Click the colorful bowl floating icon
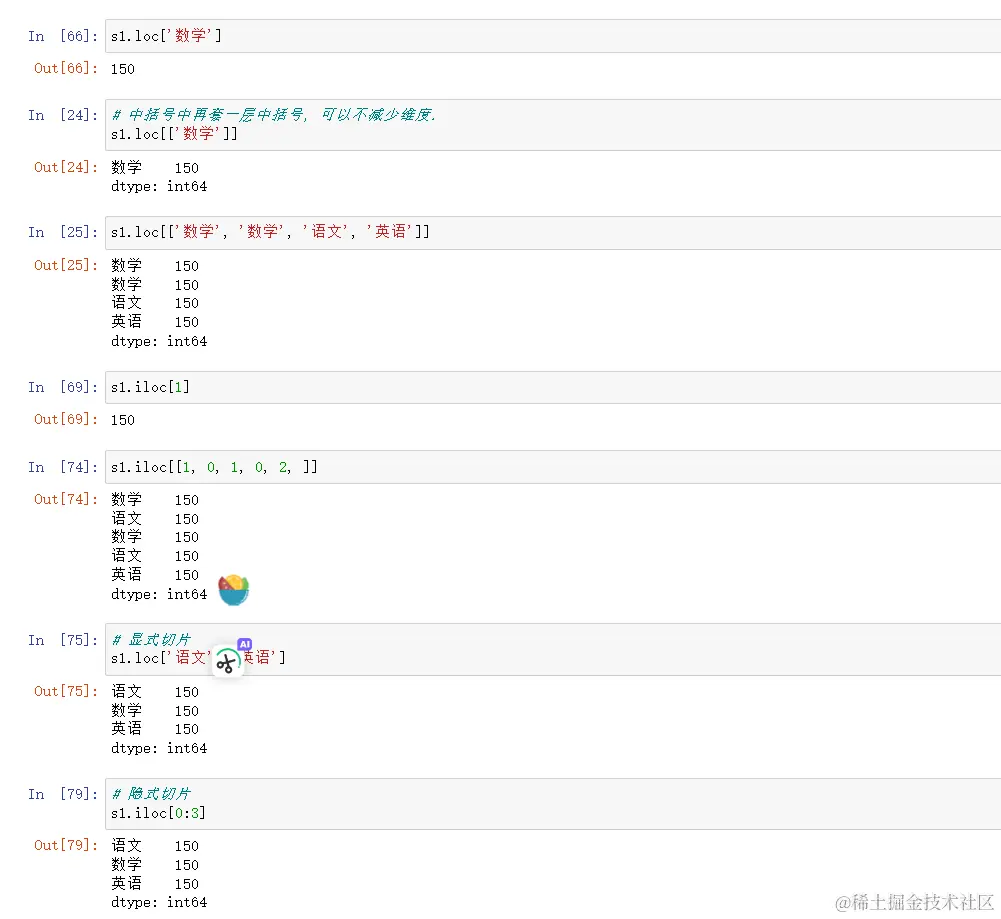1001x919 pixels. point(234,590)
